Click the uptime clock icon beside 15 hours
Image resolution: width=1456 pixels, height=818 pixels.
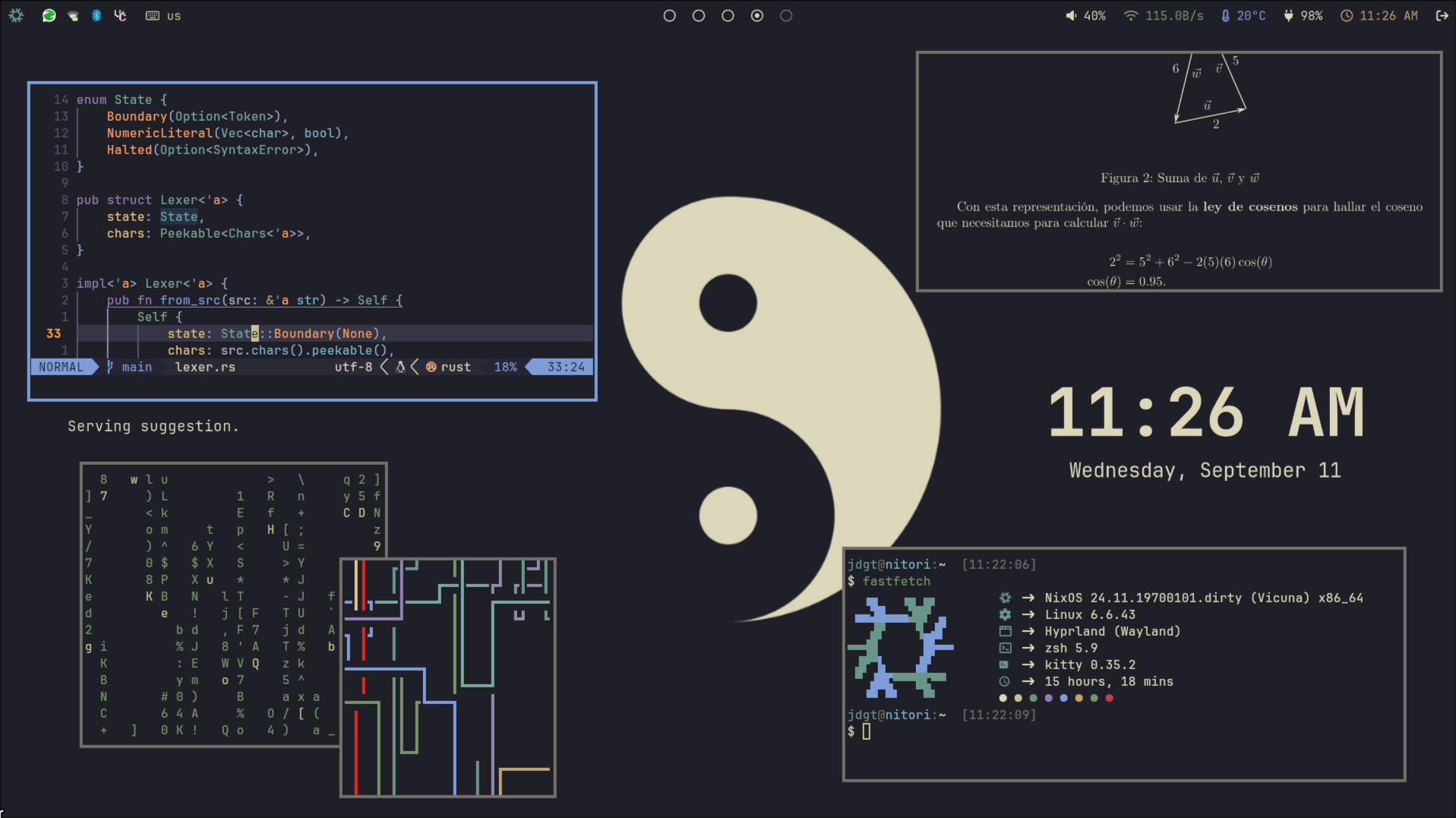[x=1004, y=681]
